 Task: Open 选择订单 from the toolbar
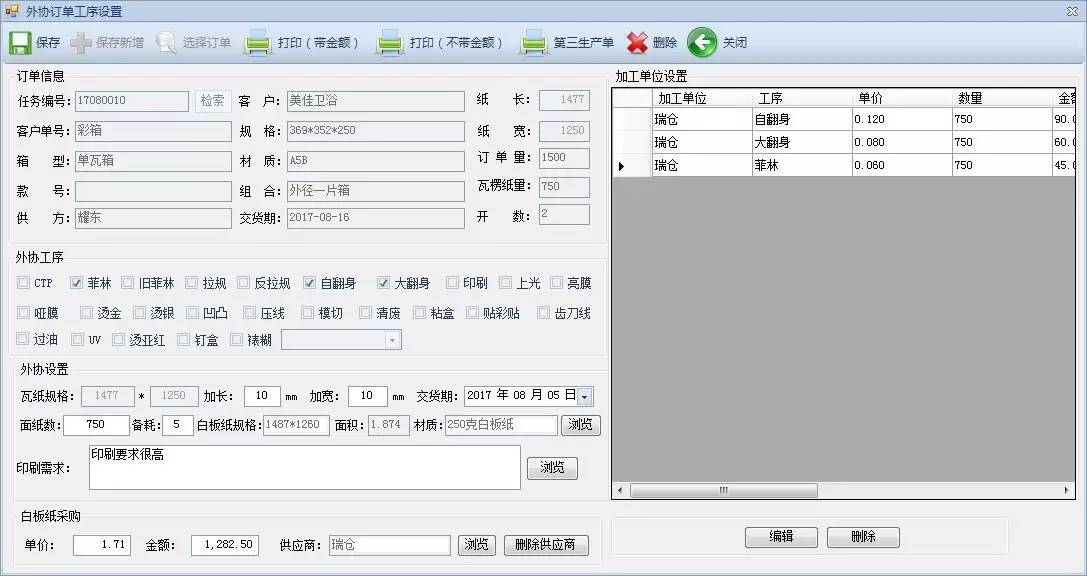167,43
